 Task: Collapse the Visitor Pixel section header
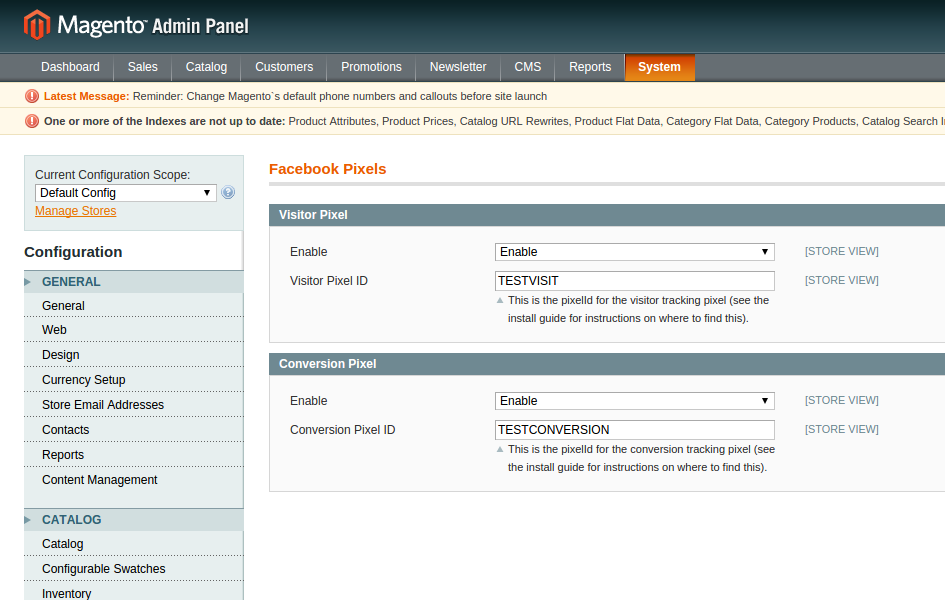[x=607, y=215]
